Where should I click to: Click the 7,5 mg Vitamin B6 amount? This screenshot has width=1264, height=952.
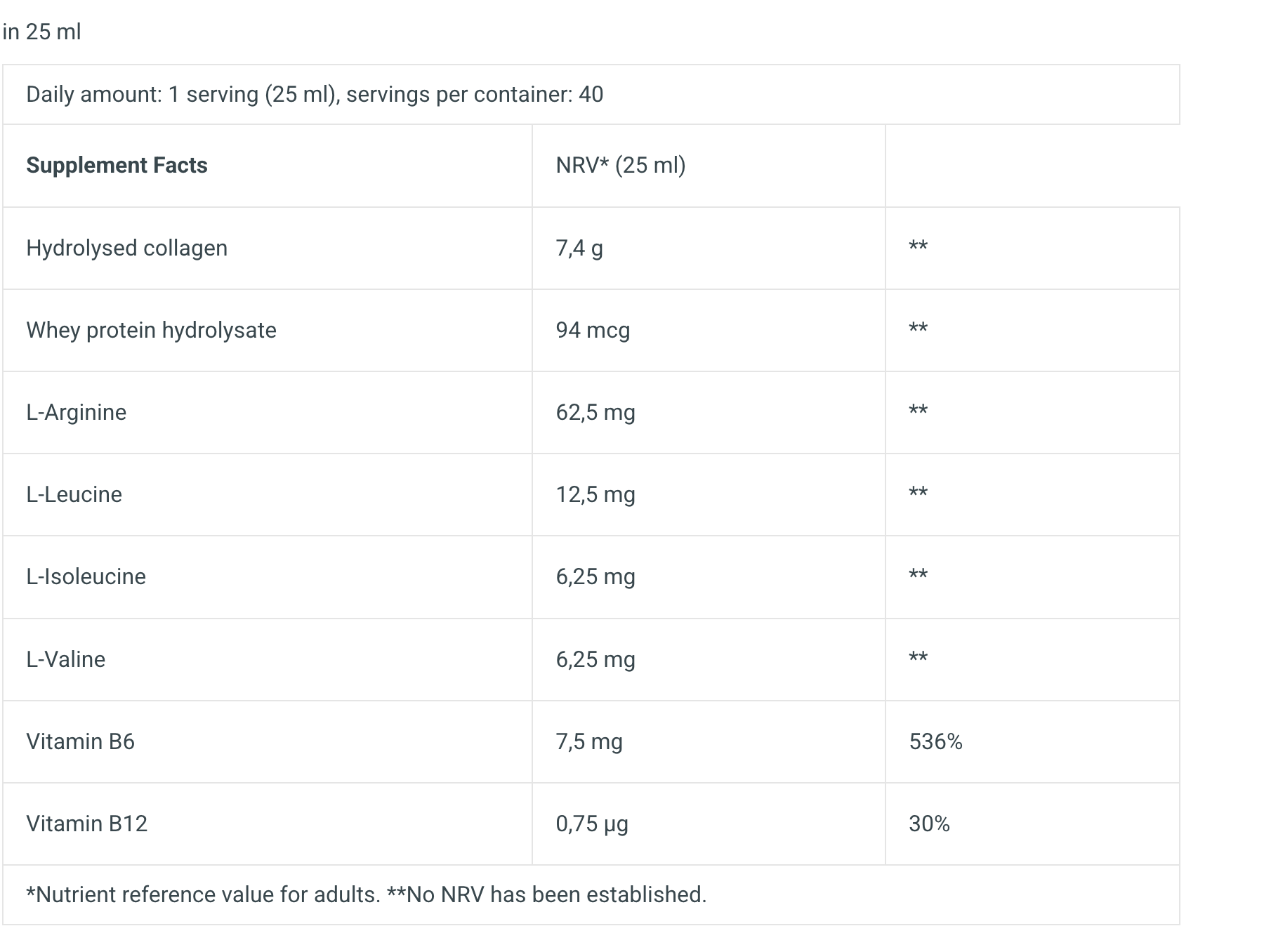[x=589, y=742]
